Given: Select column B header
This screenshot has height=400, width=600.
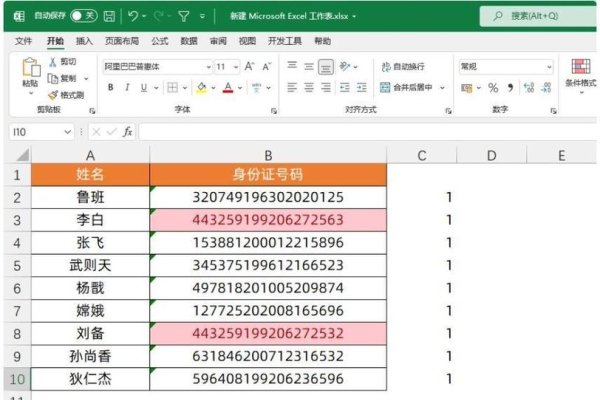Looking at the screenshot, I should click(268, 156).
